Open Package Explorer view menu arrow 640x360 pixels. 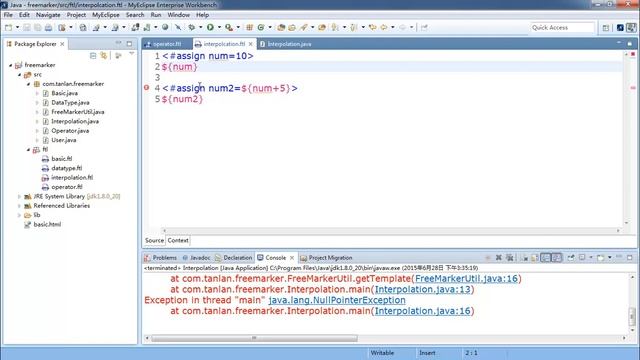131,54
